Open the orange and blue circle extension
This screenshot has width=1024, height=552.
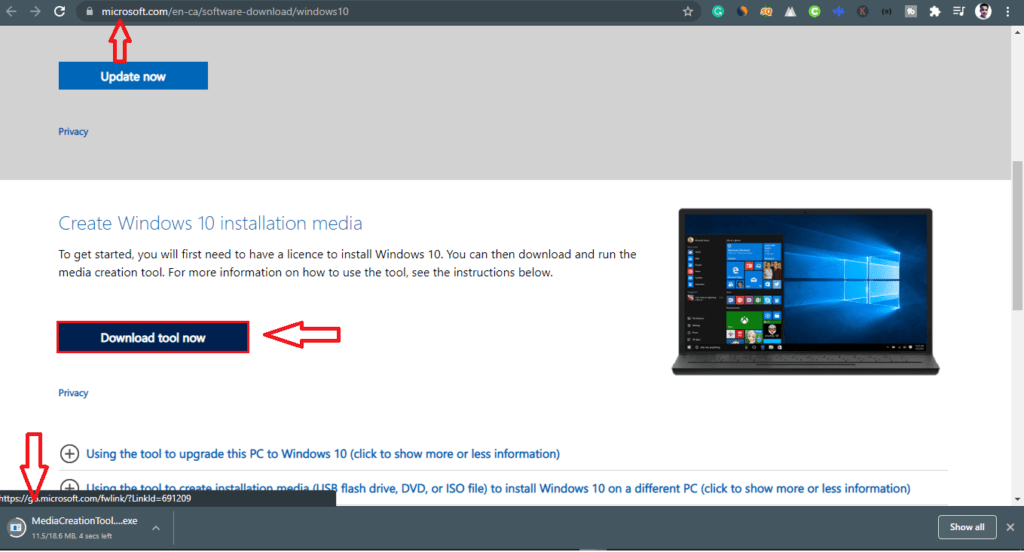click(x=742, y=11)
